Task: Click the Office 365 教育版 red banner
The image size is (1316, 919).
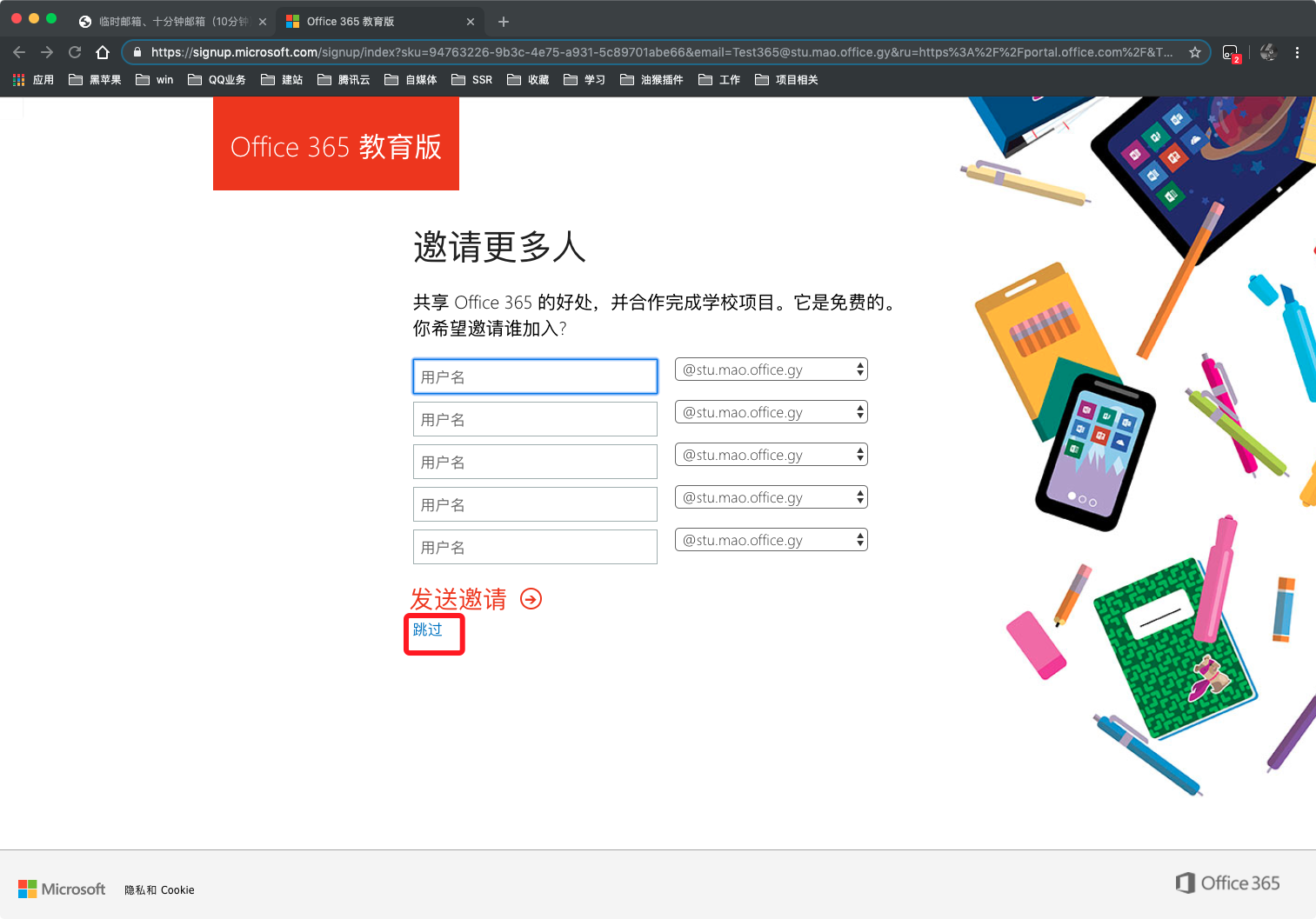Action: click(x=336, y=143)
